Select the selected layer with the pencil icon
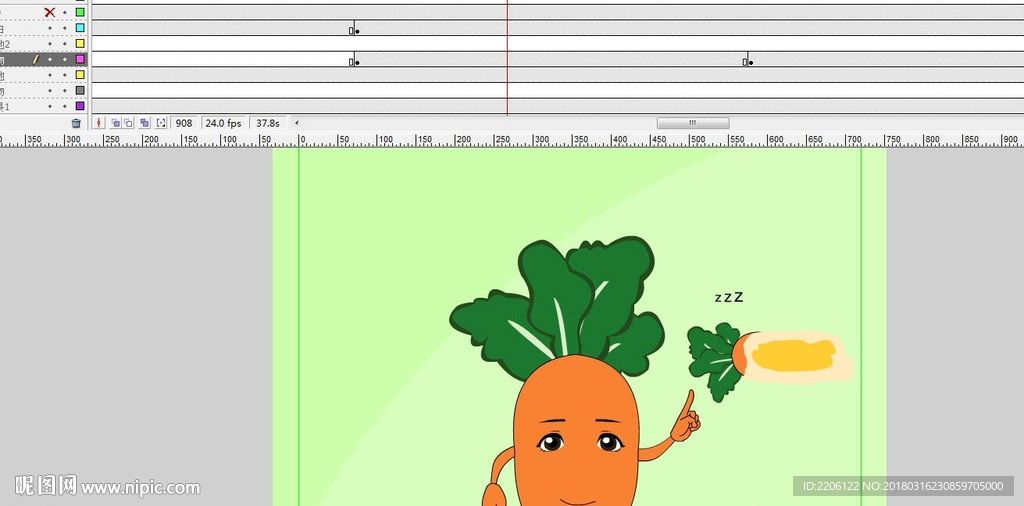The width and height of the screenshot is (1024, 506). click(43, 59)
